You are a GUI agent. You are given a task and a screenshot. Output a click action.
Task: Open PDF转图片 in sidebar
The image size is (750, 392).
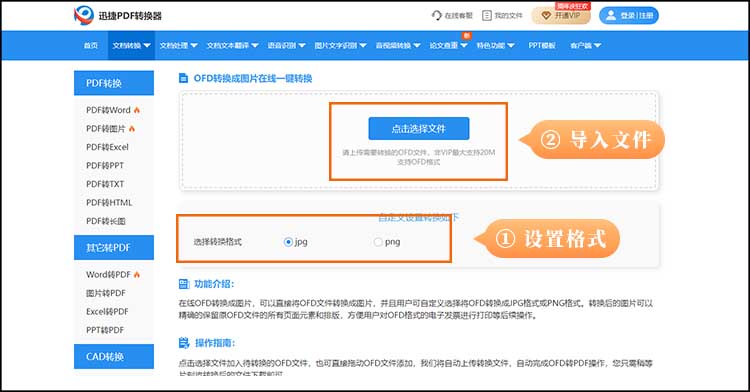(x=105, y=129)
